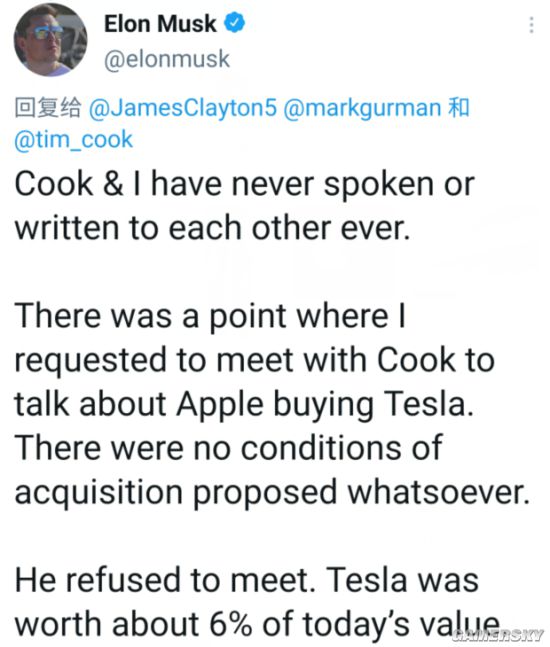The height and width of the screenshot is (647, 550).
Task: Click the line 'written to each other ever.'
Action: coord(212,228)
